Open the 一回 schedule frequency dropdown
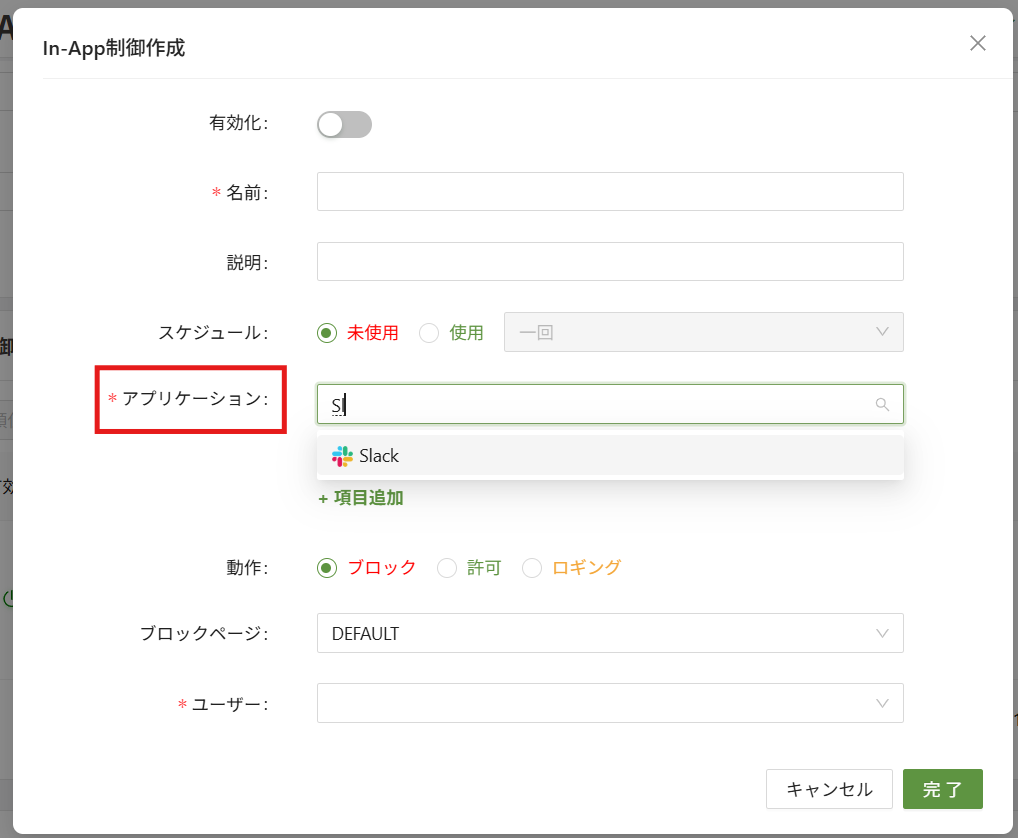 pyautogui.click(x=703, y=332)
